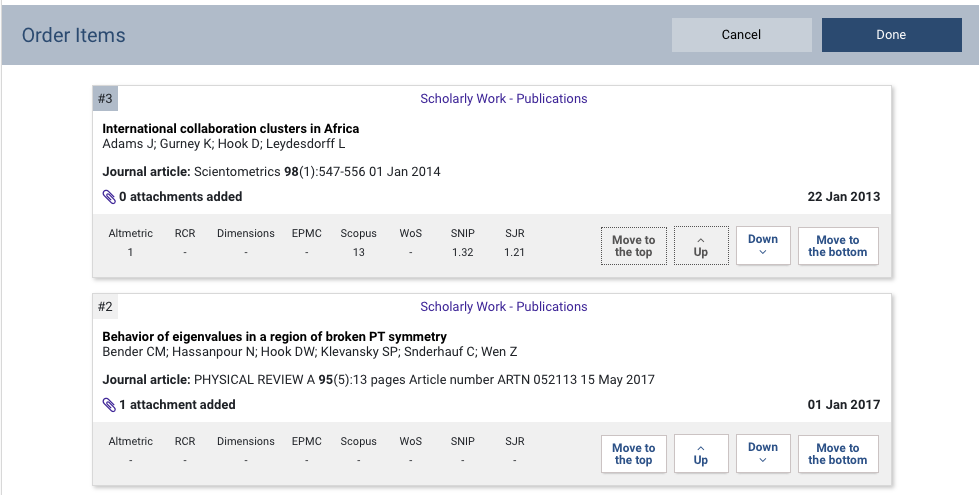The image size is (979, 495).
Task: Click the Cancel button
Action: tap(741, 35)
